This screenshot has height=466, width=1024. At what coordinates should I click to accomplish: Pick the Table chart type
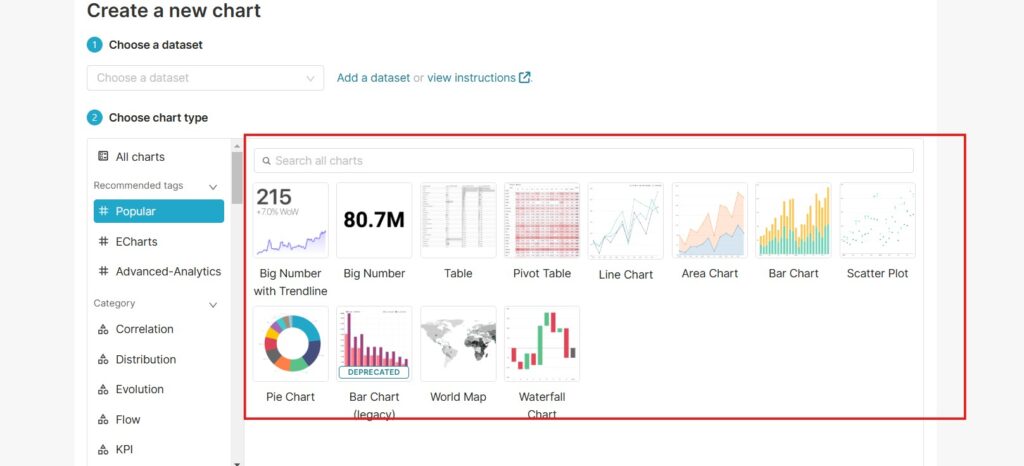(x=458, y=220)
